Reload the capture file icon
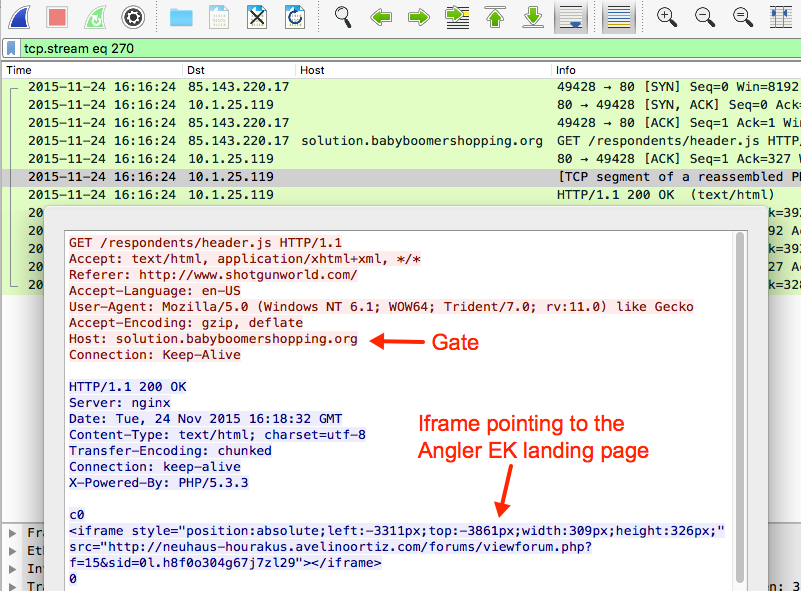The image size is (801, 591). [x=295, y=17]
